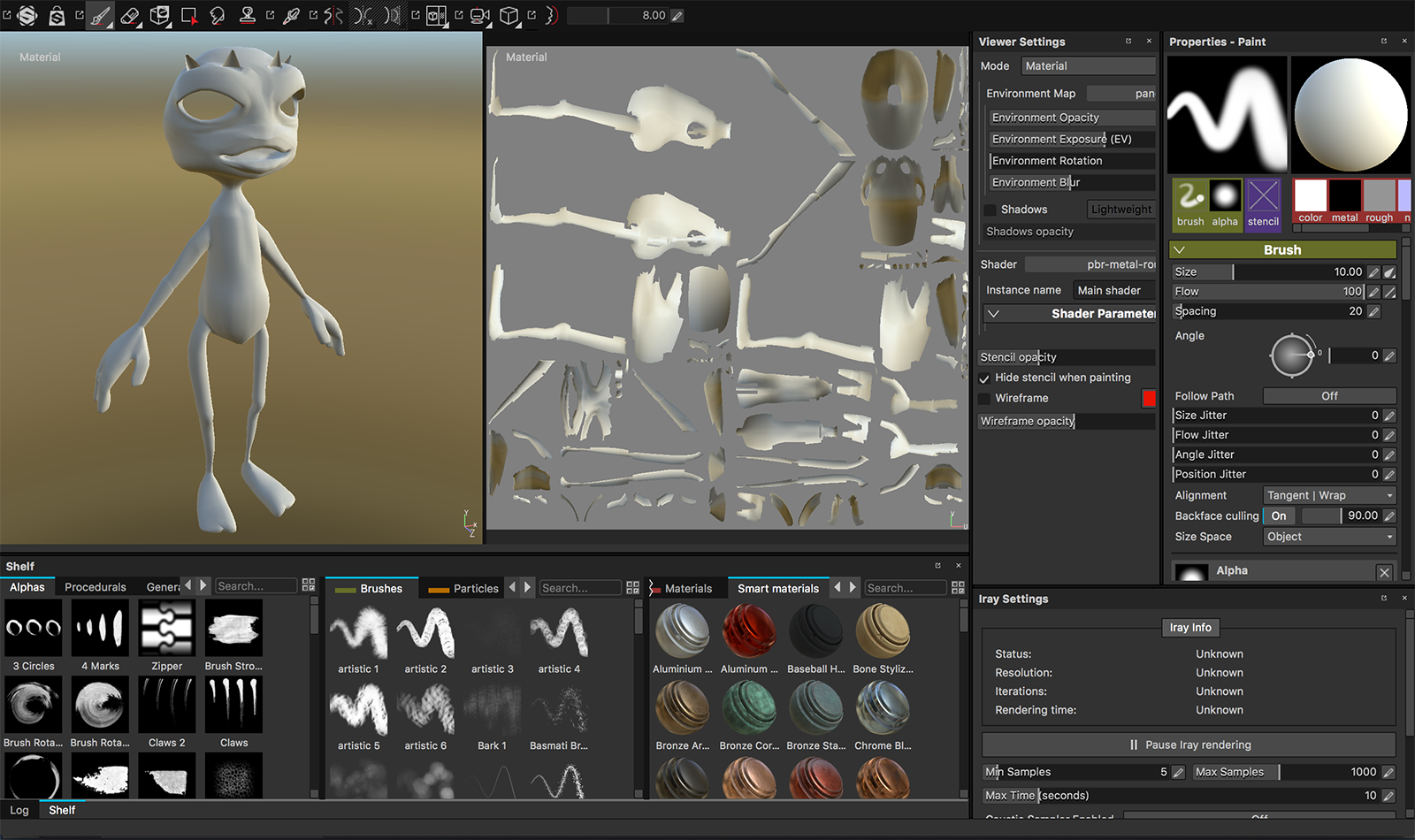Switch to the Eraser tool
The height and width of the screenshot is (840, 1415).
pyautogui.click(x=129, y=15)
